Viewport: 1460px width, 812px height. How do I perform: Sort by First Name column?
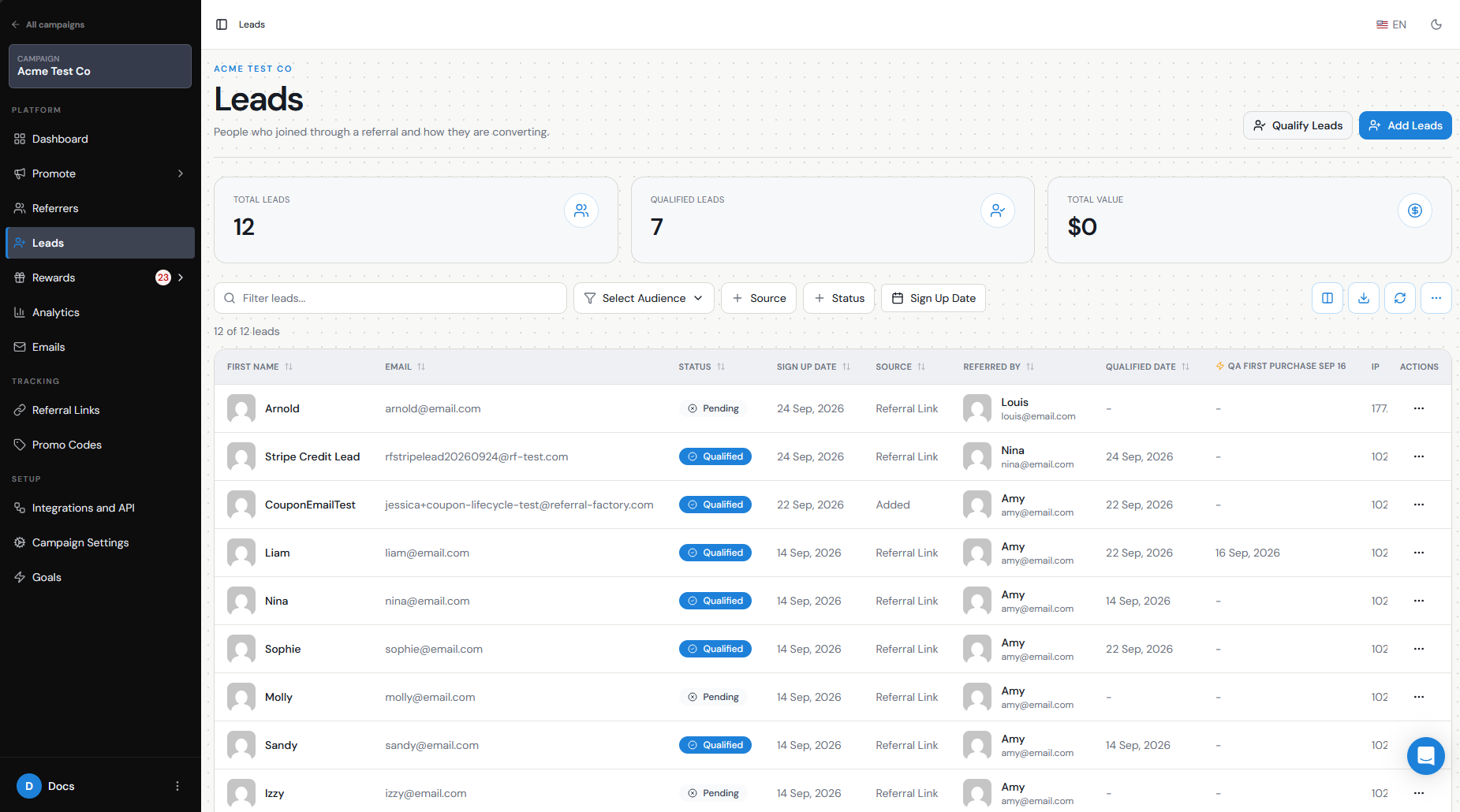260,367
